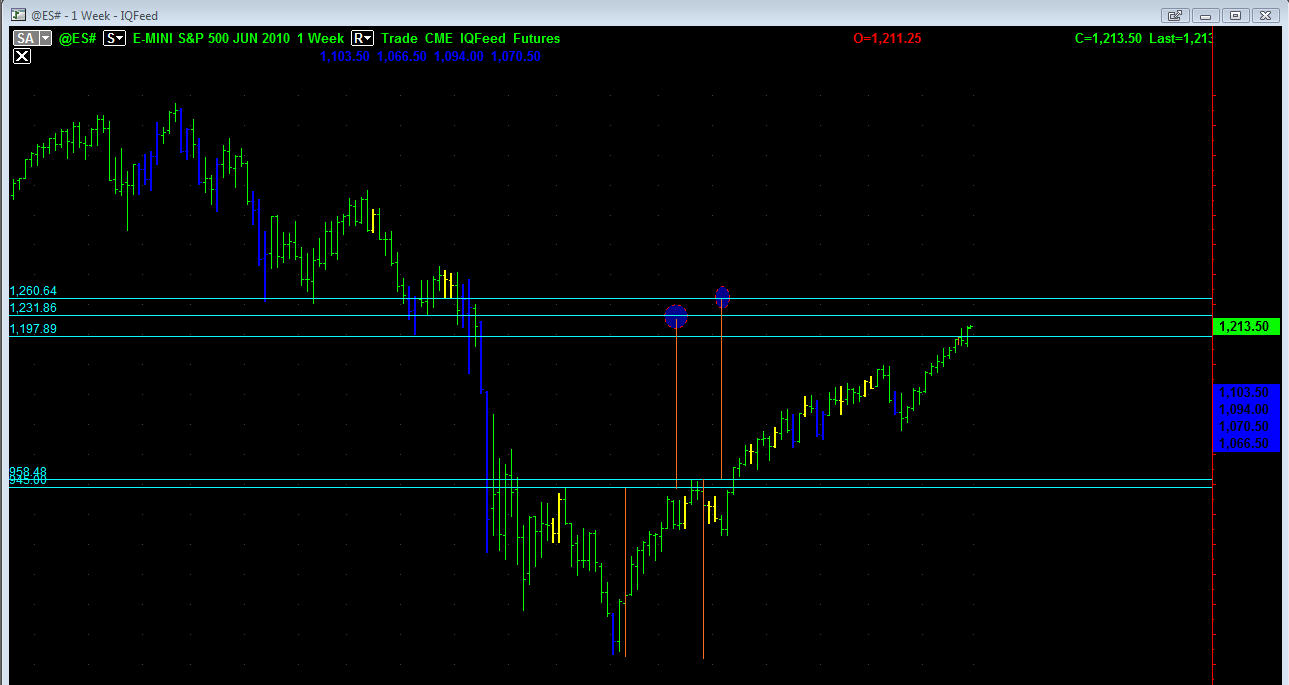1289x685 pixels.
Task: Click the E-MINI S&P 500 JUN 2010 text
Action: coord(211,38)
